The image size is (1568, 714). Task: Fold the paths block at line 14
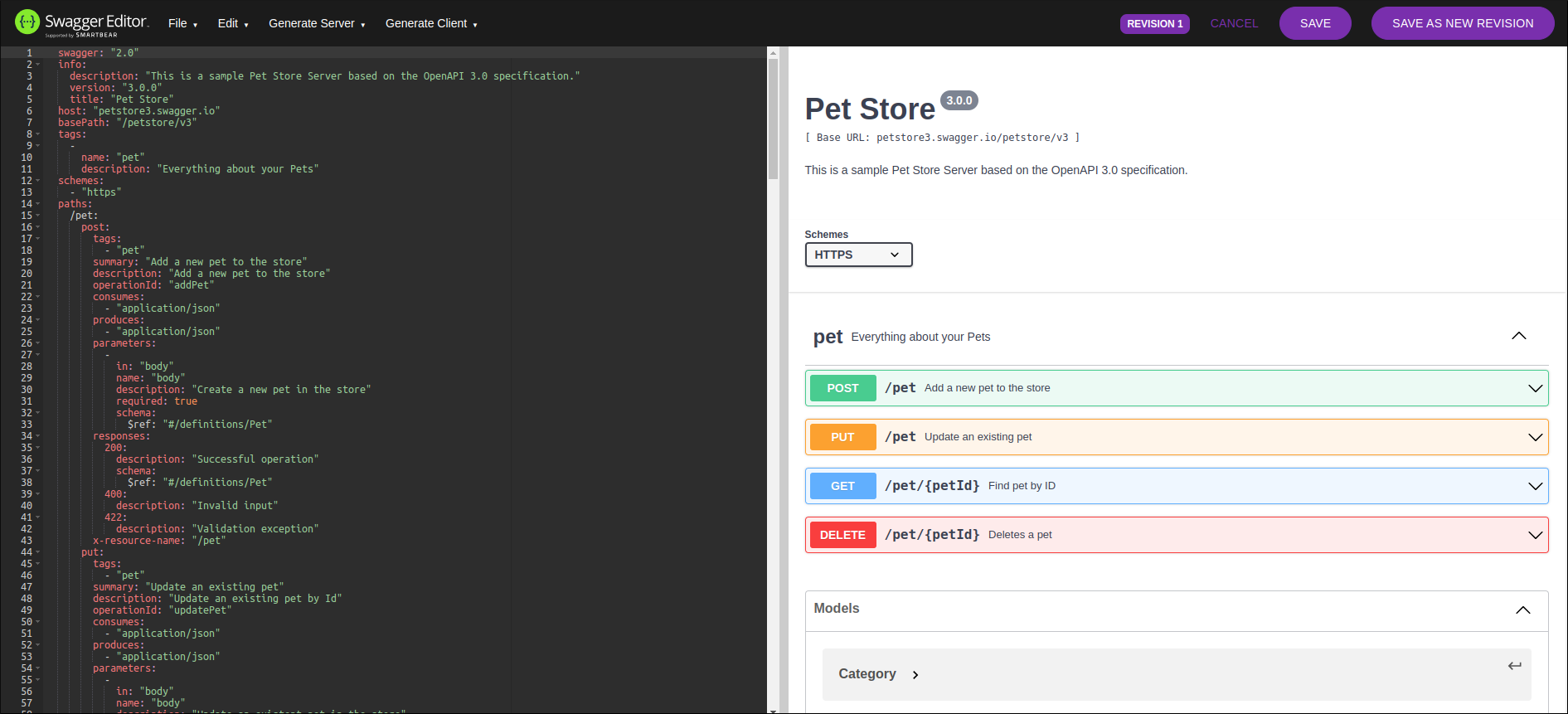pos(38,204)
